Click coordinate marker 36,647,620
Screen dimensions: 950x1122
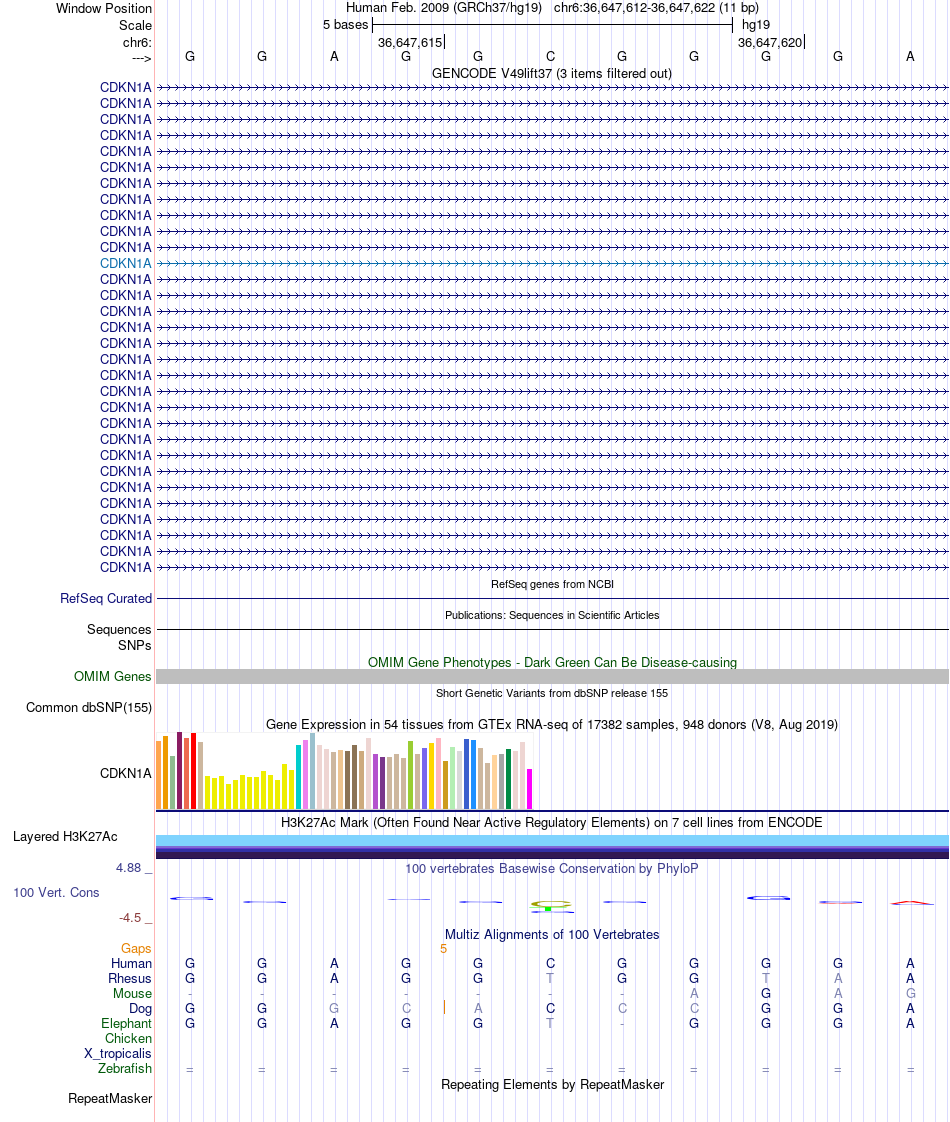(770, 42)
